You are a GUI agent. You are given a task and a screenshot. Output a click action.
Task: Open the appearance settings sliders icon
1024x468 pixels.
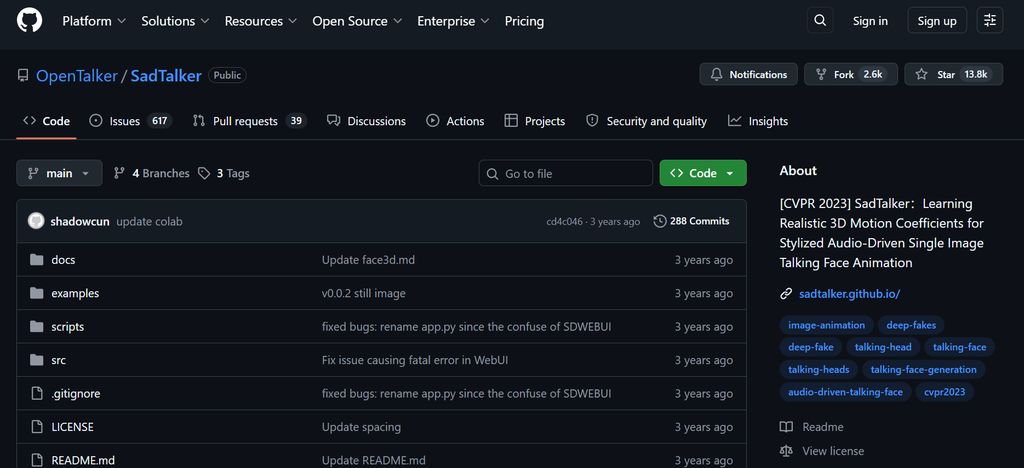(990, 21)
